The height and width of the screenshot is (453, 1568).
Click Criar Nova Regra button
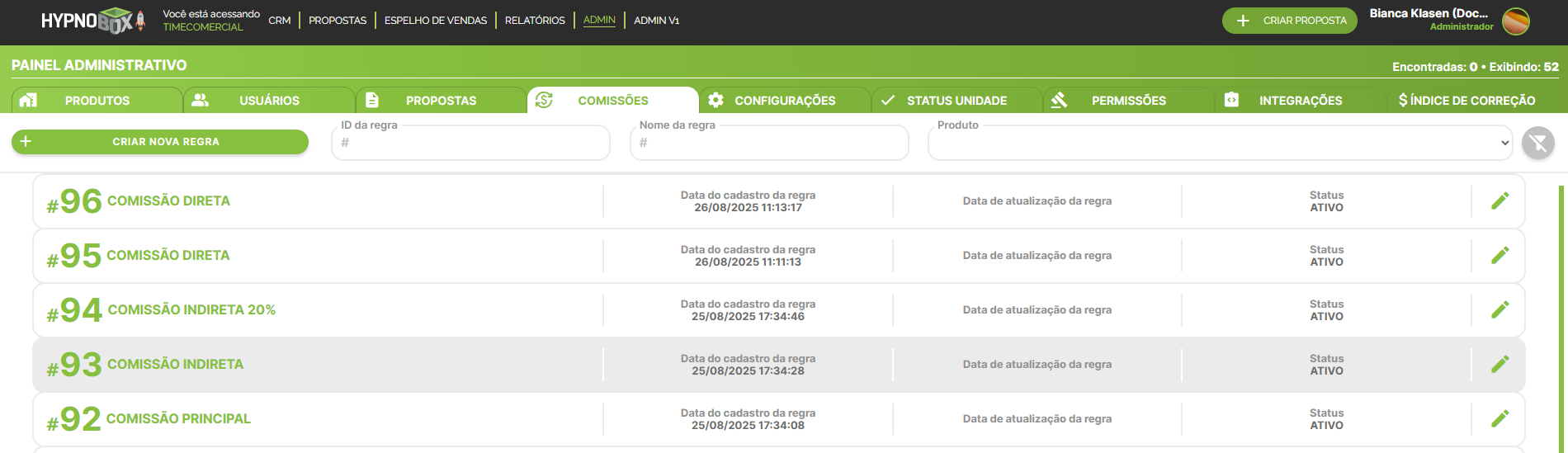click(x=160, y=142)
